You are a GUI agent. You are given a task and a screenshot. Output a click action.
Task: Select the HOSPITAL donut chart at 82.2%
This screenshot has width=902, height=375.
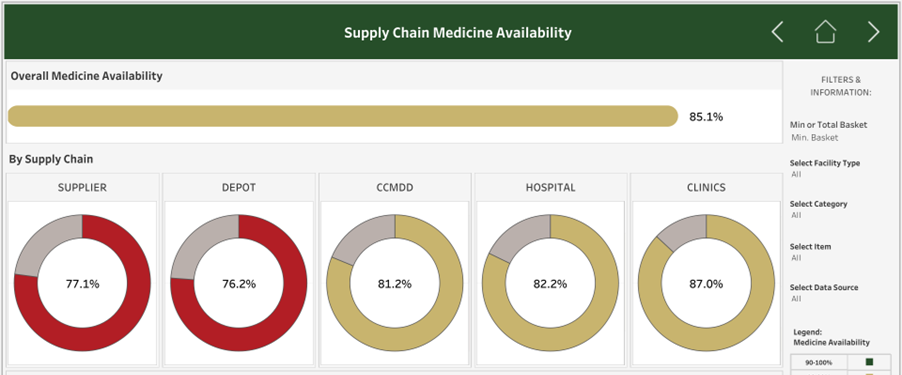(x=551, y=283)
